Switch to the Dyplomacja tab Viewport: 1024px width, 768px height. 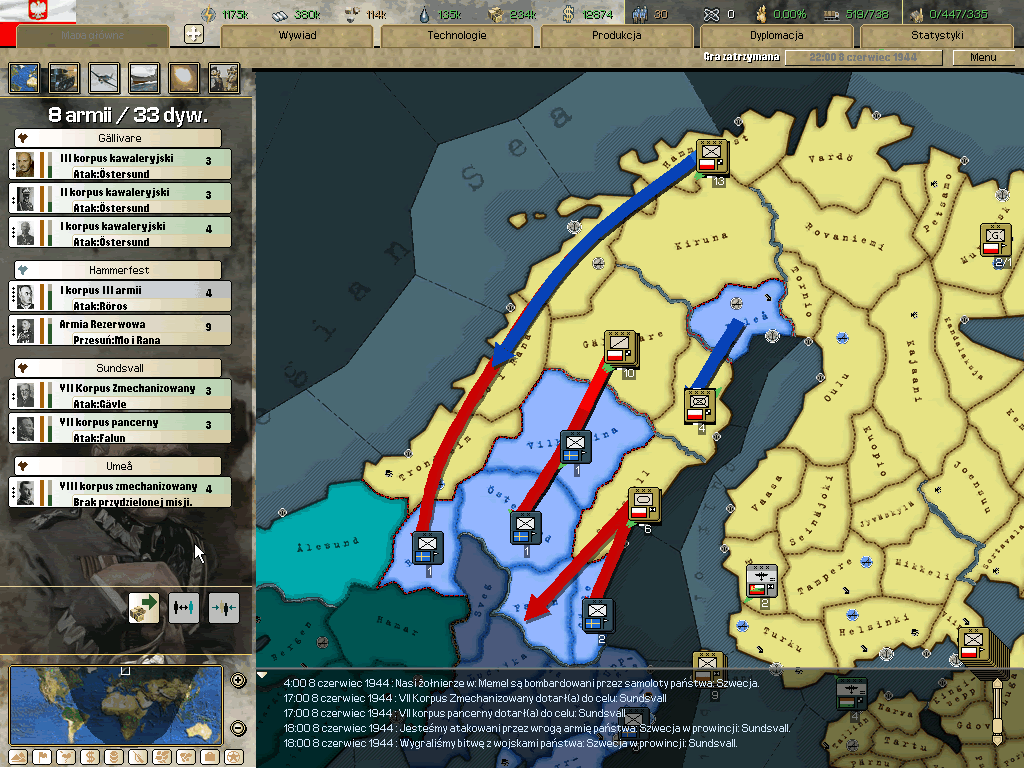(776, 35)
